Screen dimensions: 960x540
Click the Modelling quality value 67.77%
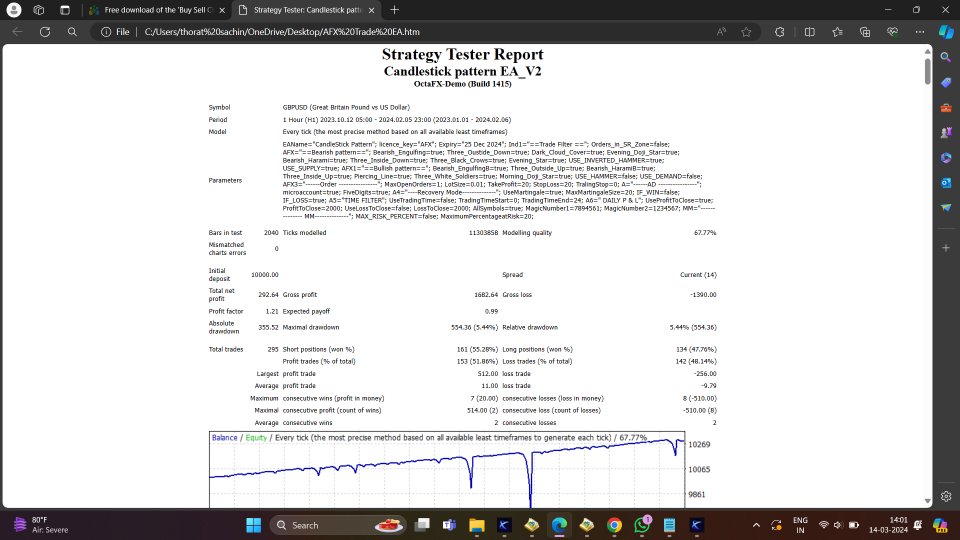(x=705, y=233)
